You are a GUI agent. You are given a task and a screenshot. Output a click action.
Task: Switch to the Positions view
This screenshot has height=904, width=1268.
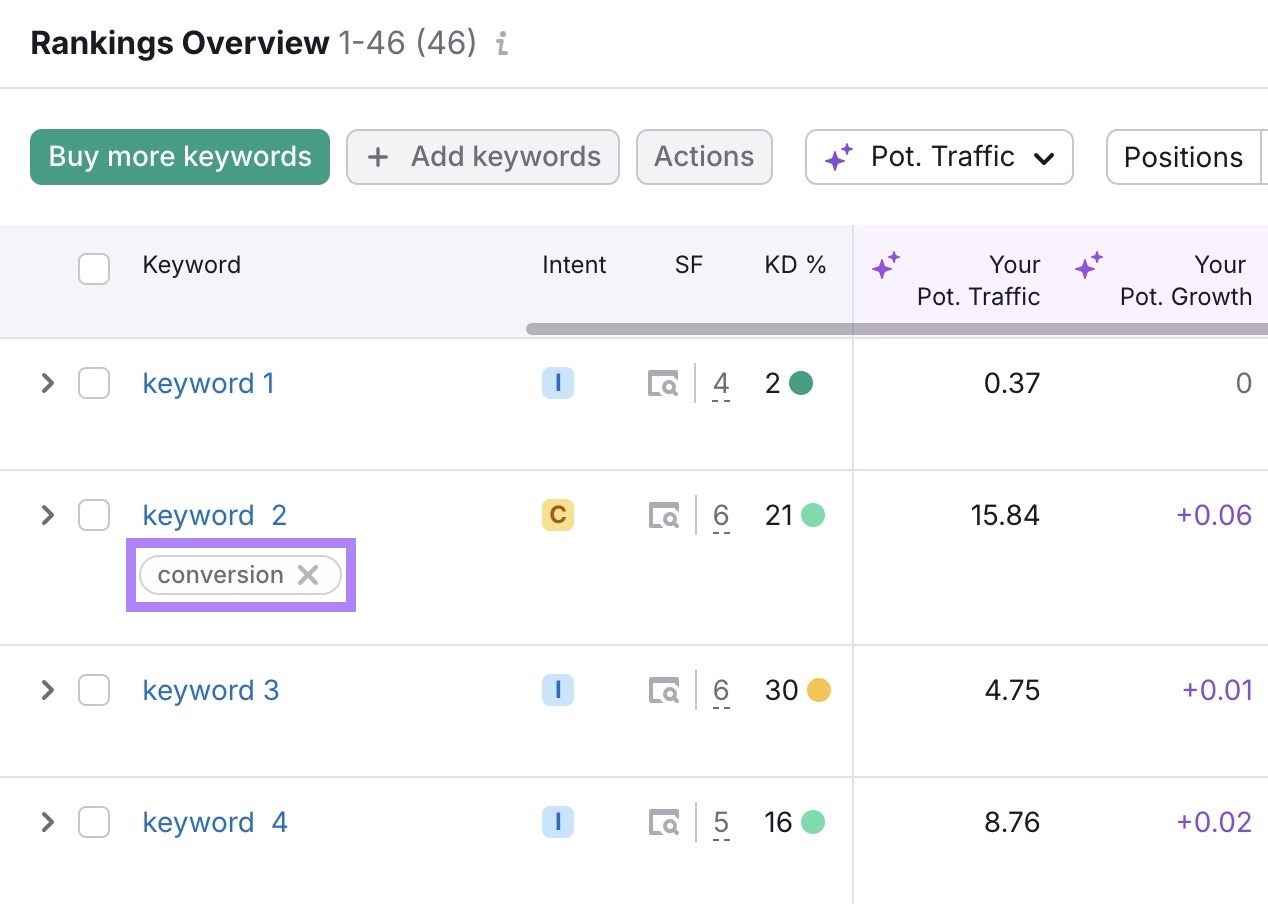click(x=1183, y=157)
